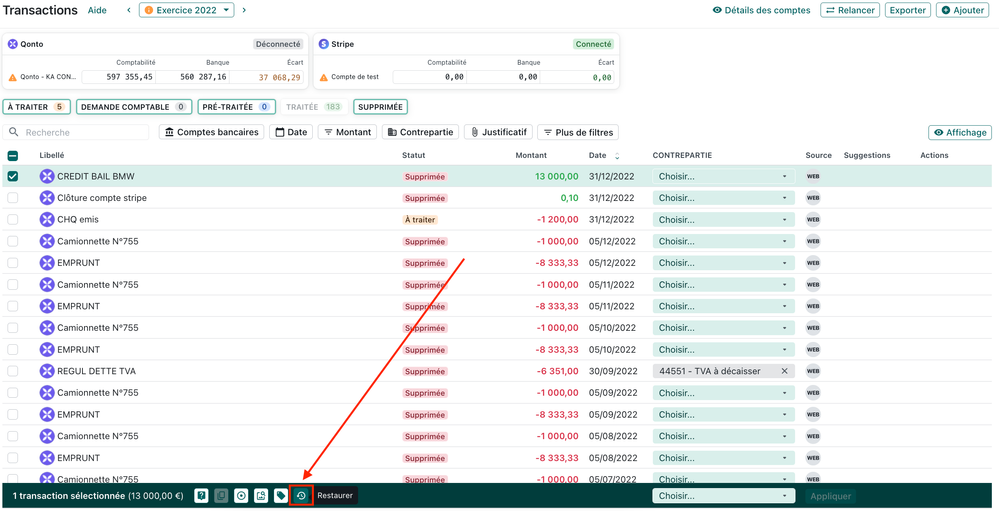Switch to the À TRAITER tab

(36, 107)
